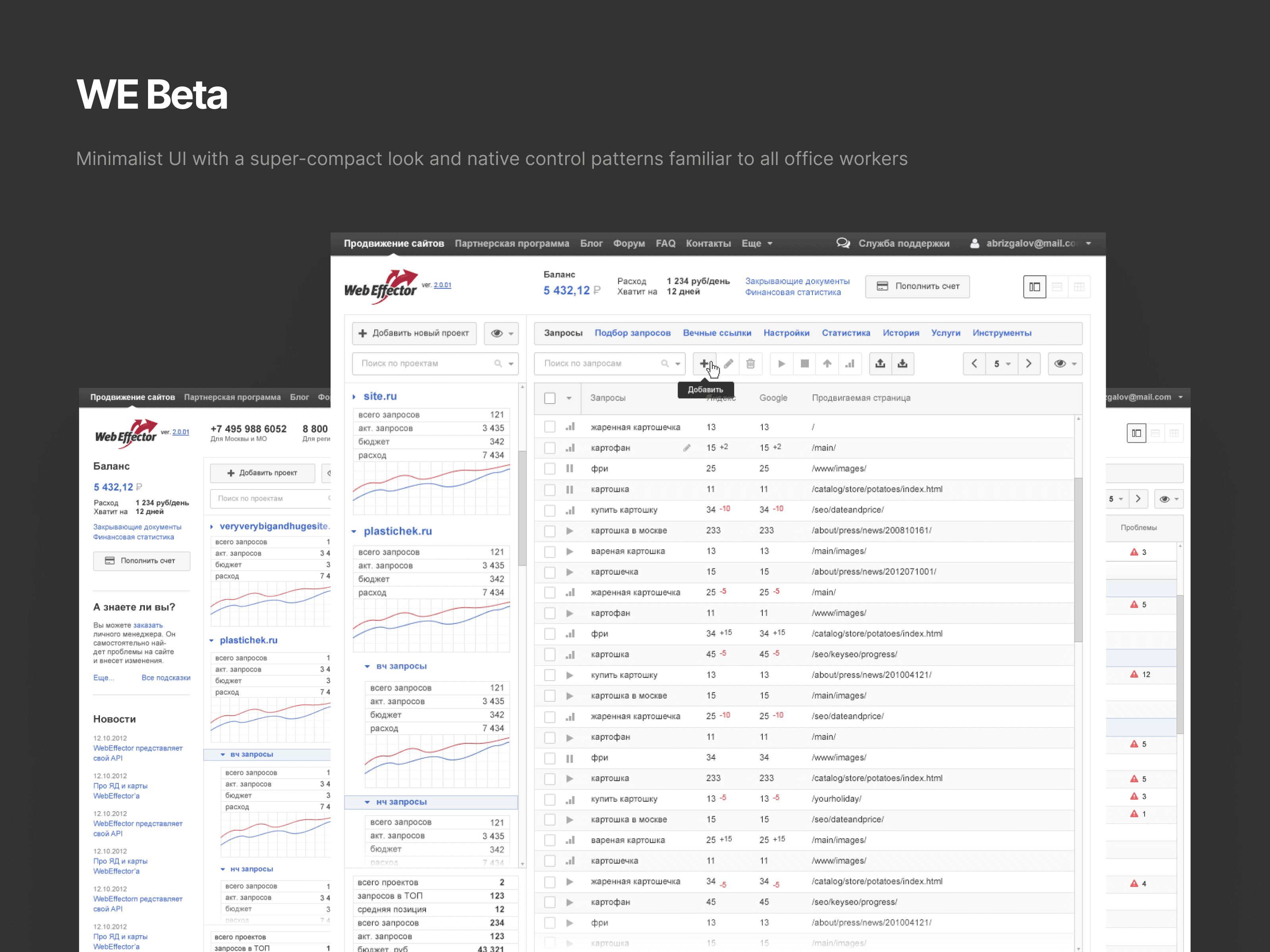Image resolution: width=1270 pixels, height=952 pixels.
Task: Check the box for 'купить картошку' /seo/dateandprice/ row
Action: coord(550,510)
